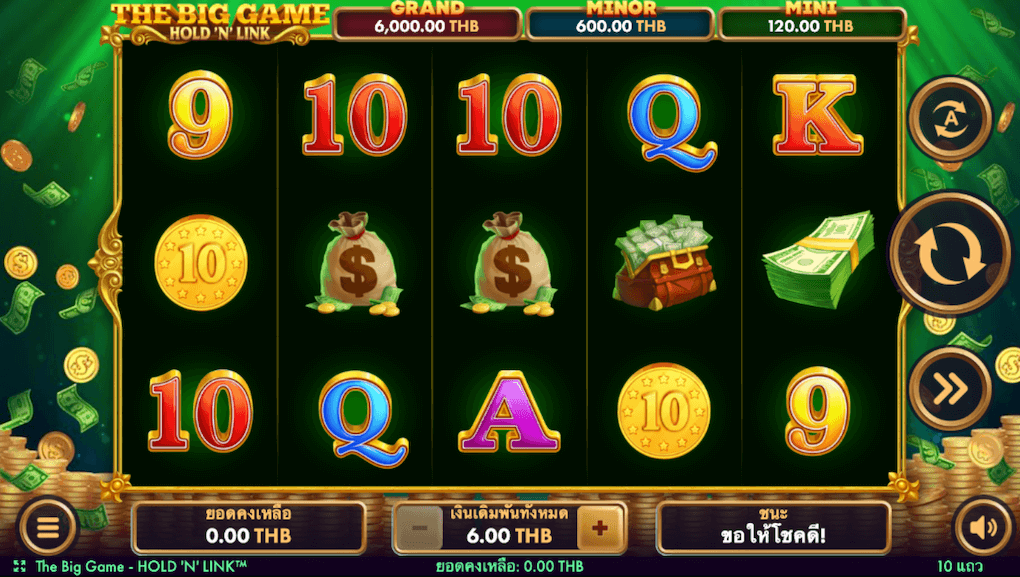This screenshot has height=577, width=1020.
Task: Click the MINOR 600.00 THB jackpot panel
Action: pyautogui.click(x=620, y=23)
